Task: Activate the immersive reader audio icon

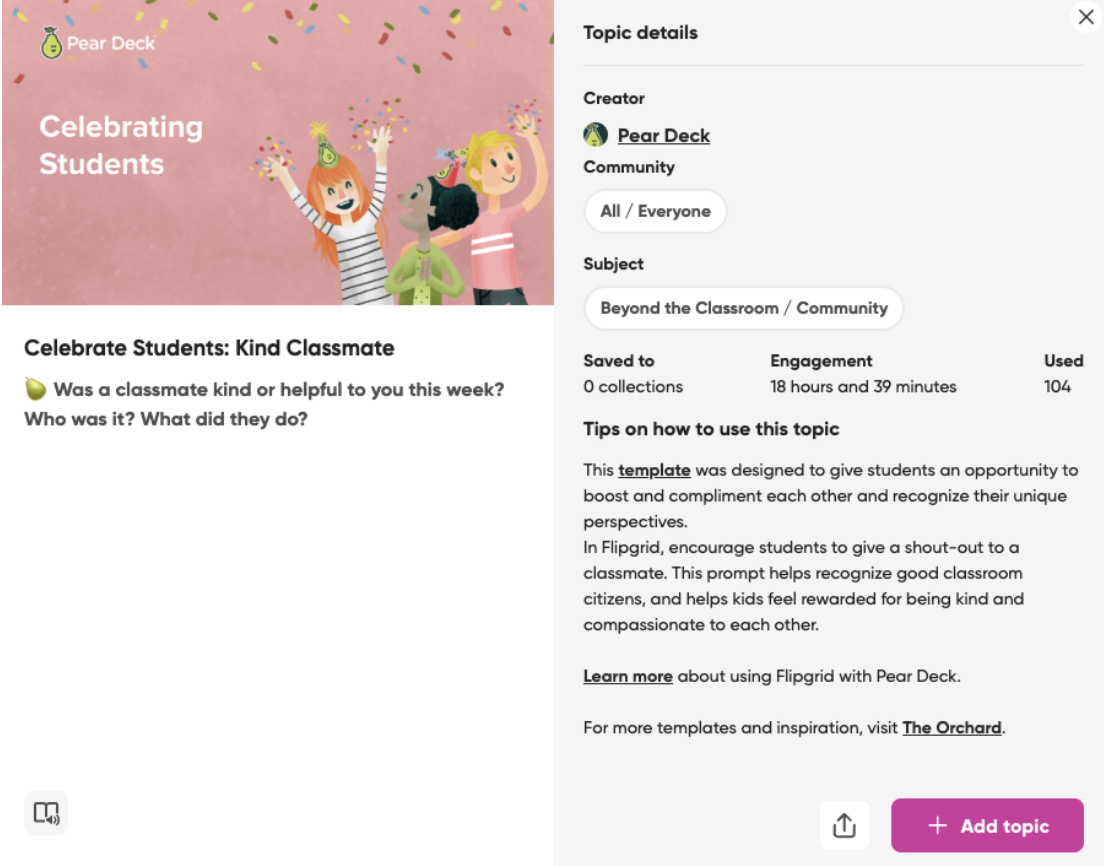Action: (45, 813)
